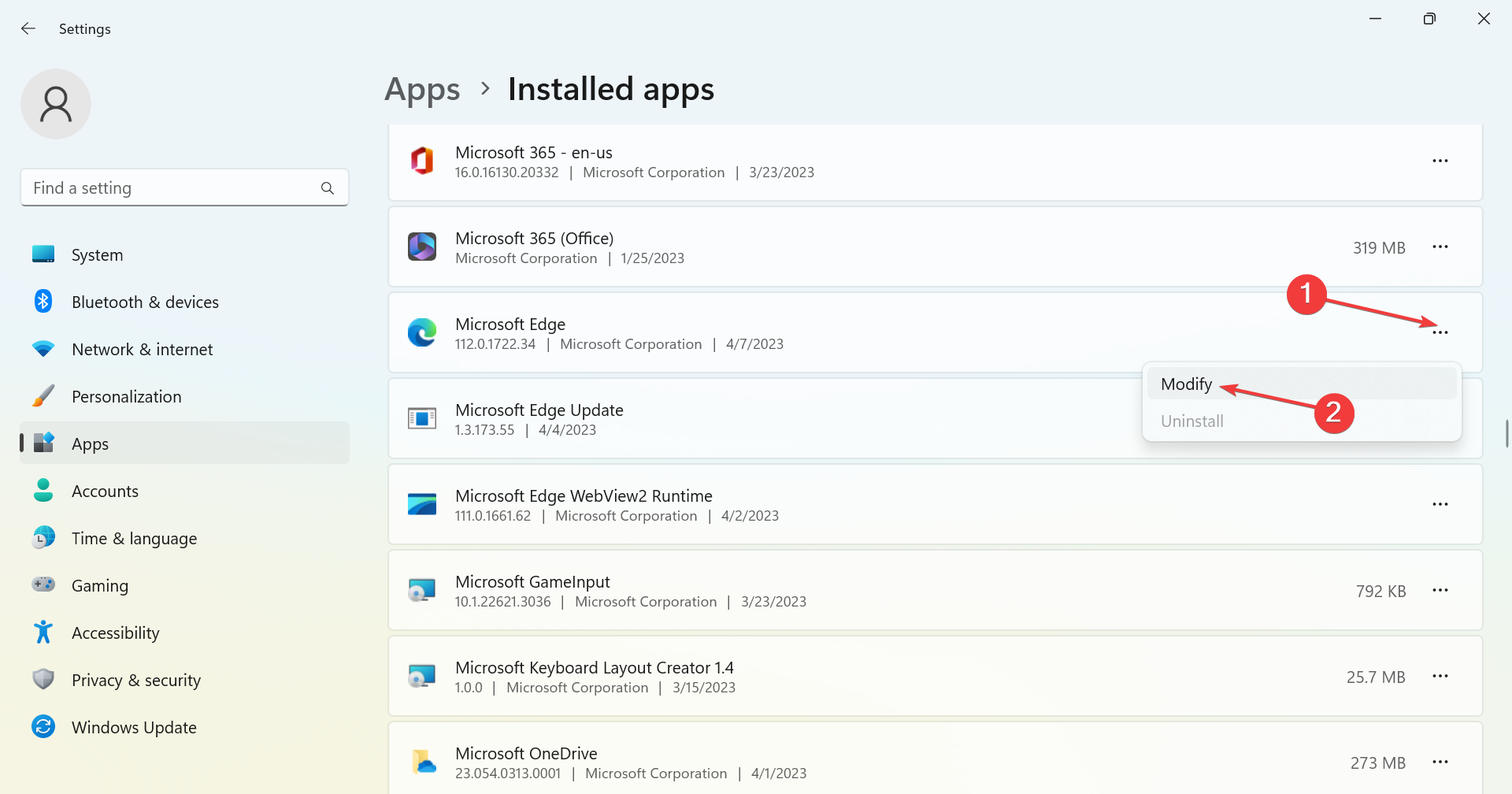Open Time & language settings
1512x794 pixels.
pyautogui.click(x=184, y=538)
